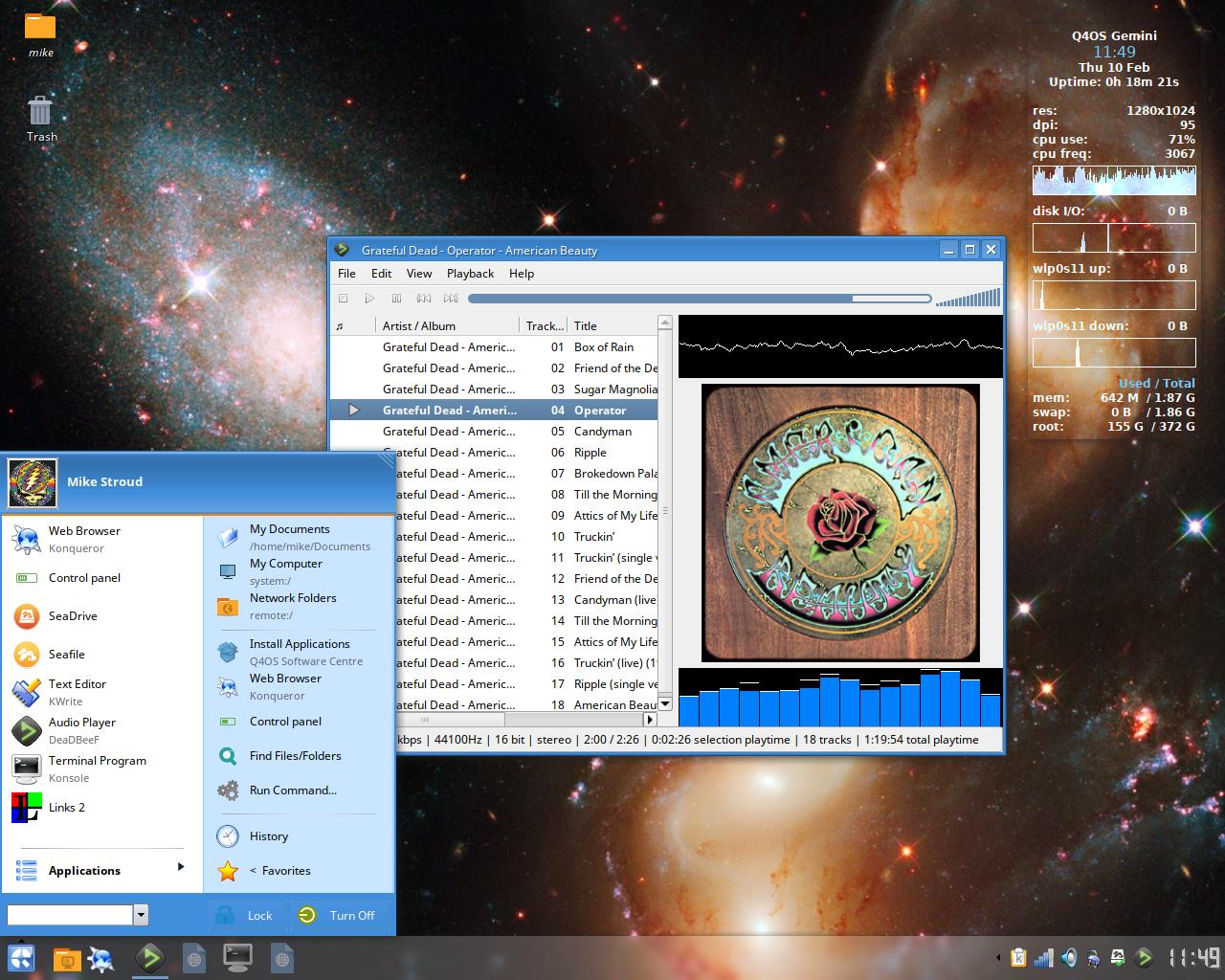Stop playback in DeaDBeeF toolbar
Screen dimensions: 1225x980
click(x=343, y=299)
